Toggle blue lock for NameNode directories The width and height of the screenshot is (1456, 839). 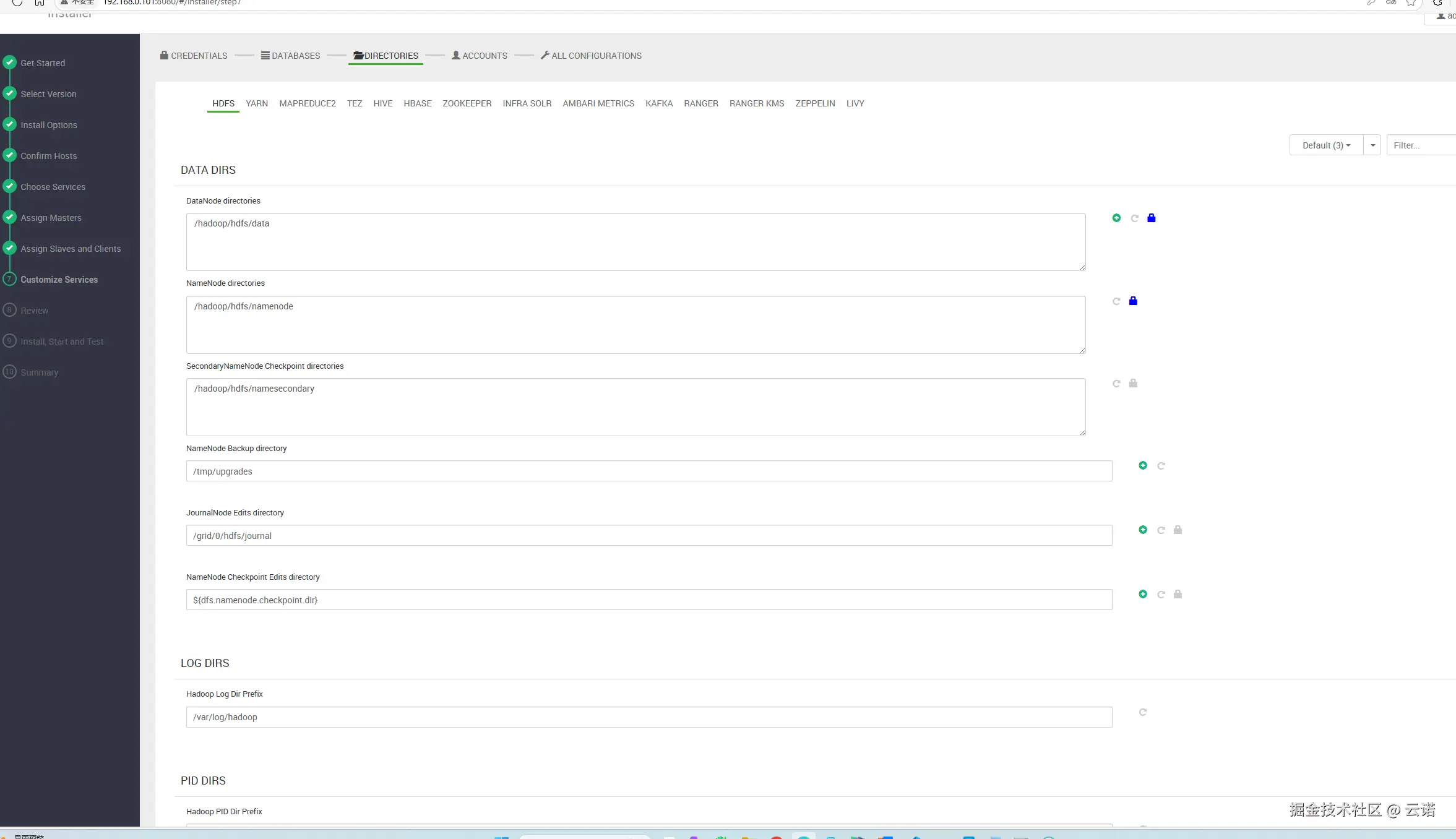coord(1133,301)
